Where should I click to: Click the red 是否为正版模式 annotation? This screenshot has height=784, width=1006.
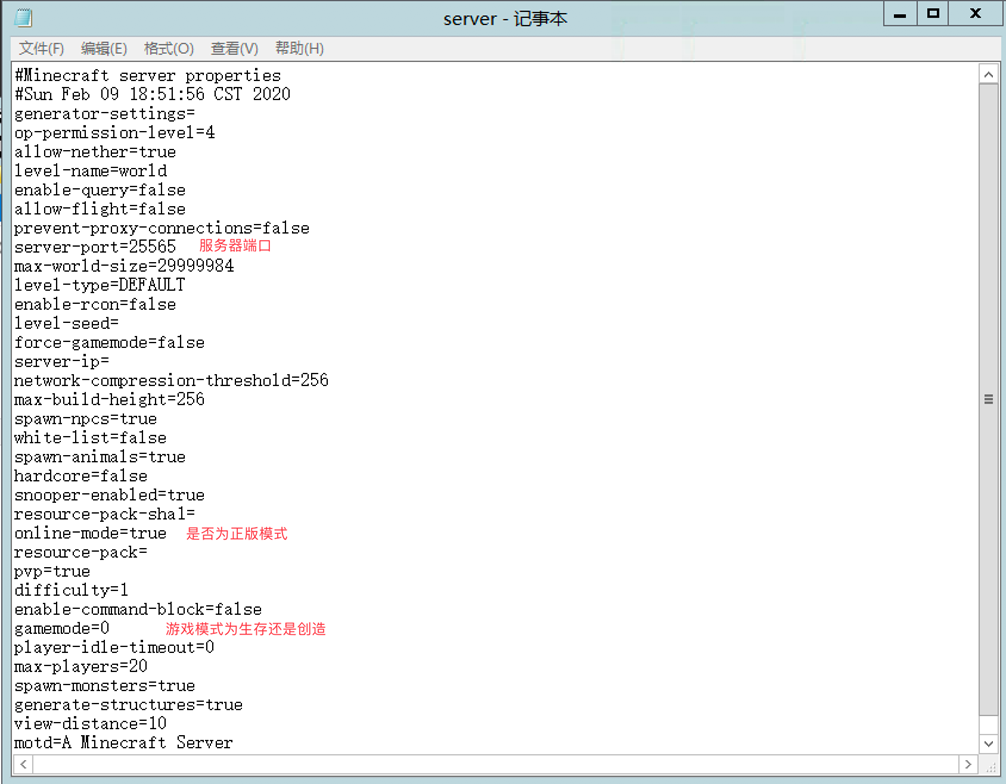coord(237,534)
